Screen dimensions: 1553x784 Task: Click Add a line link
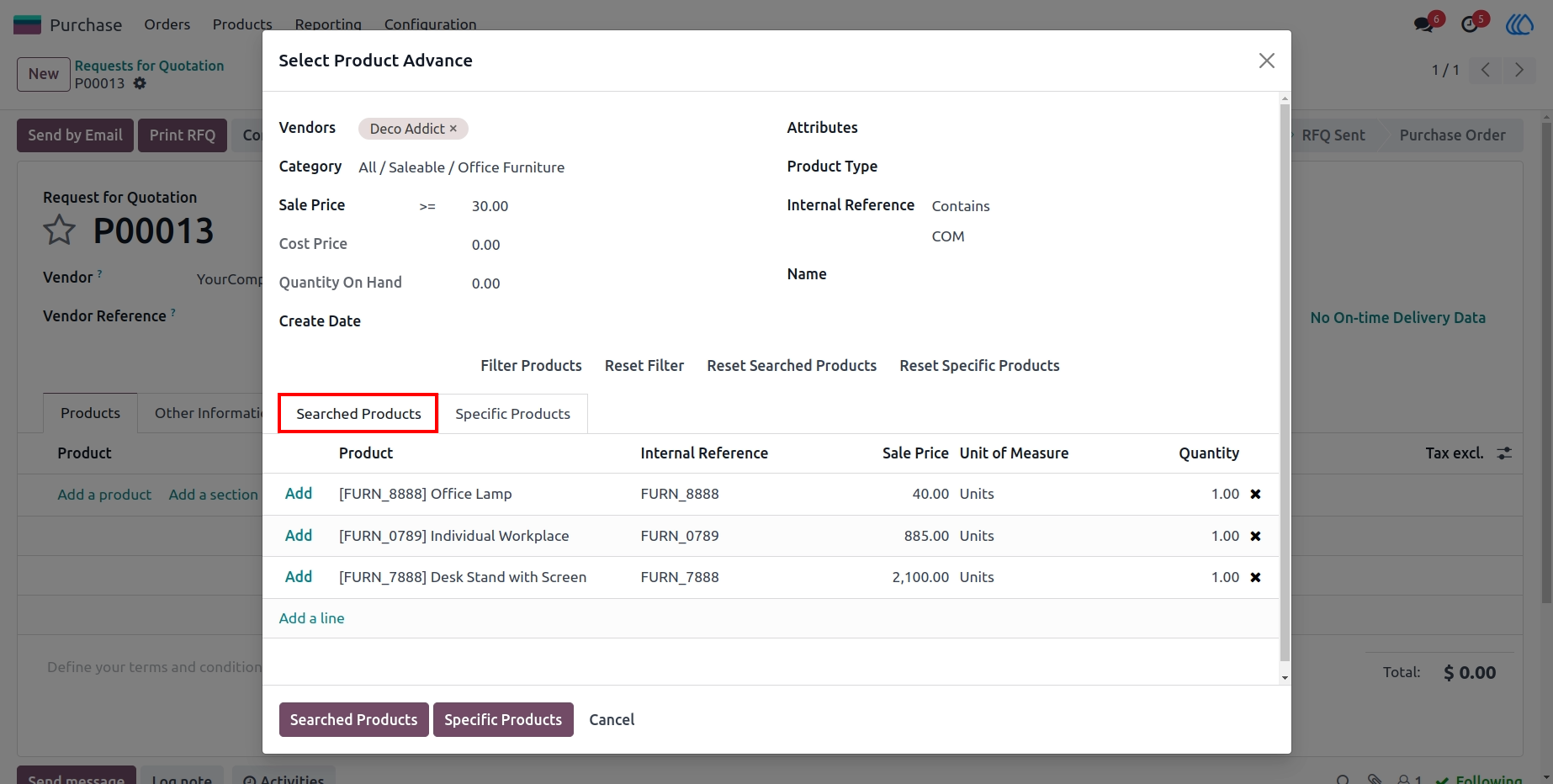pyautogui.click(x=311, y=618)
